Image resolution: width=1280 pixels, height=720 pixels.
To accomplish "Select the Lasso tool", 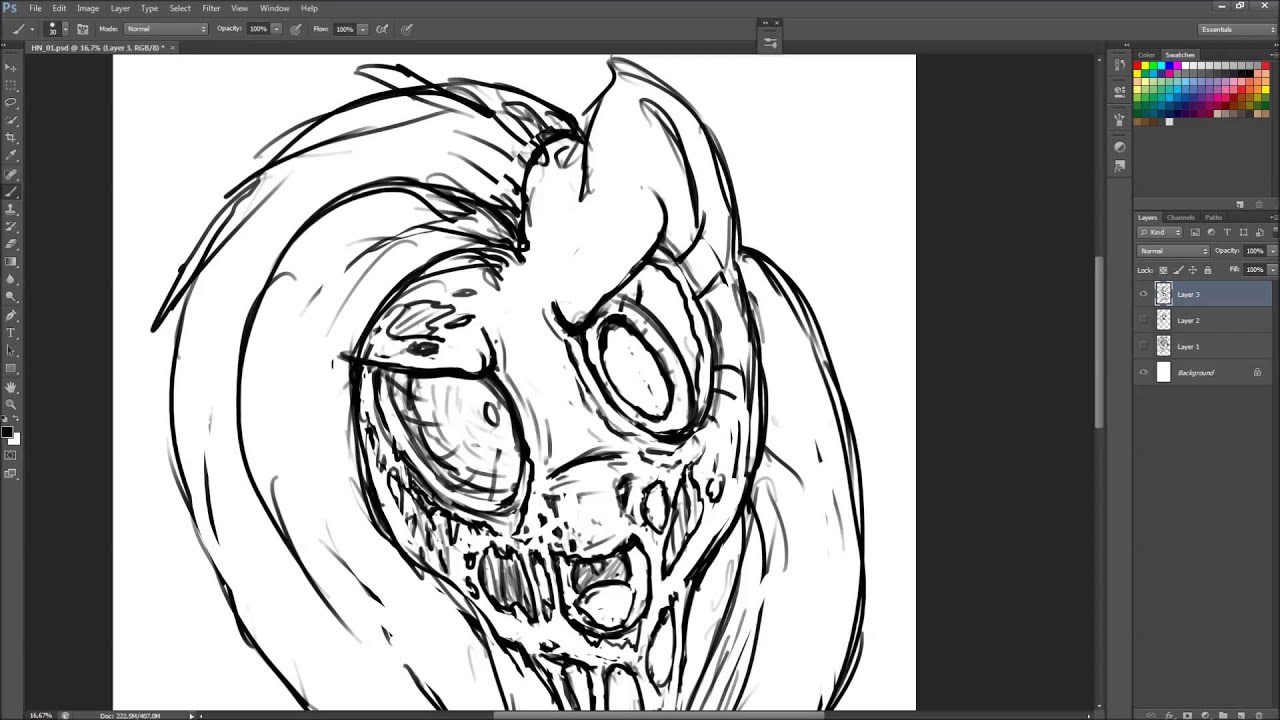I will (11, 102).
